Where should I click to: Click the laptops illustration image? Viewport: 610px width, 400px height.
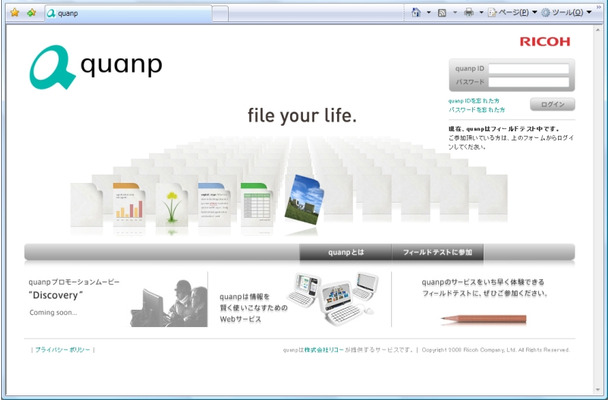333,298
